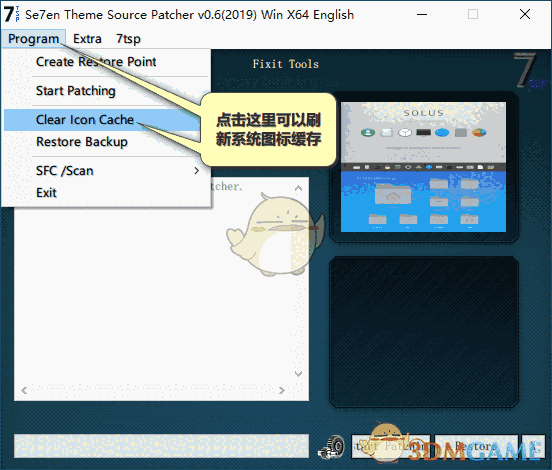
Task: Minimize the Se7en Theme Source Patcher window
Action: (422, 14)
